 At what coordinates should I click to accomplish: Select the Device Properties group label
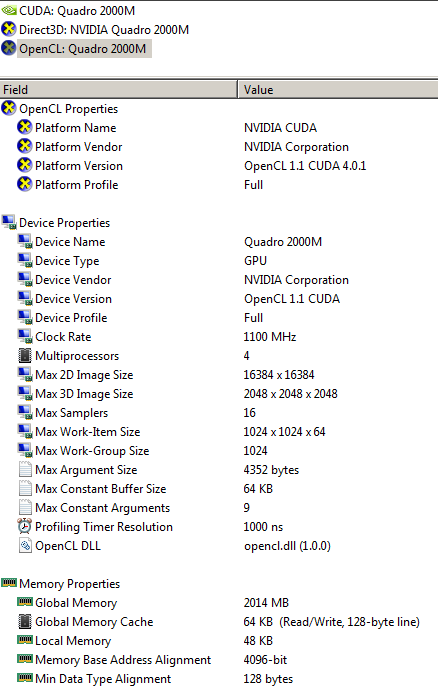point(65,223)
